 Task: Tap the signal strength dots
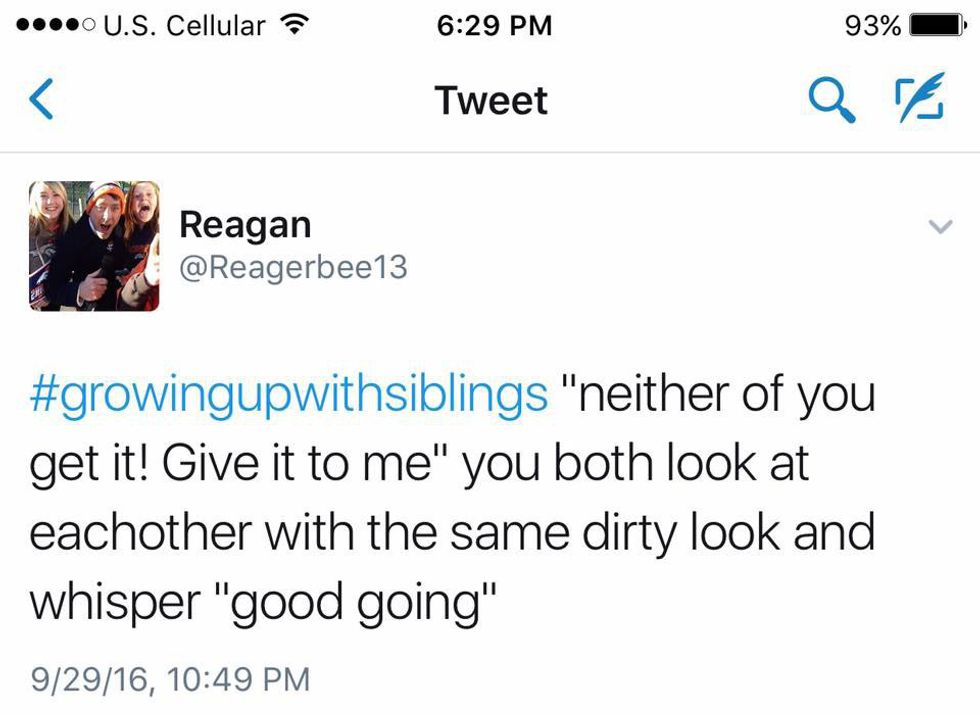pyautogui.click(x=50, y=26)
